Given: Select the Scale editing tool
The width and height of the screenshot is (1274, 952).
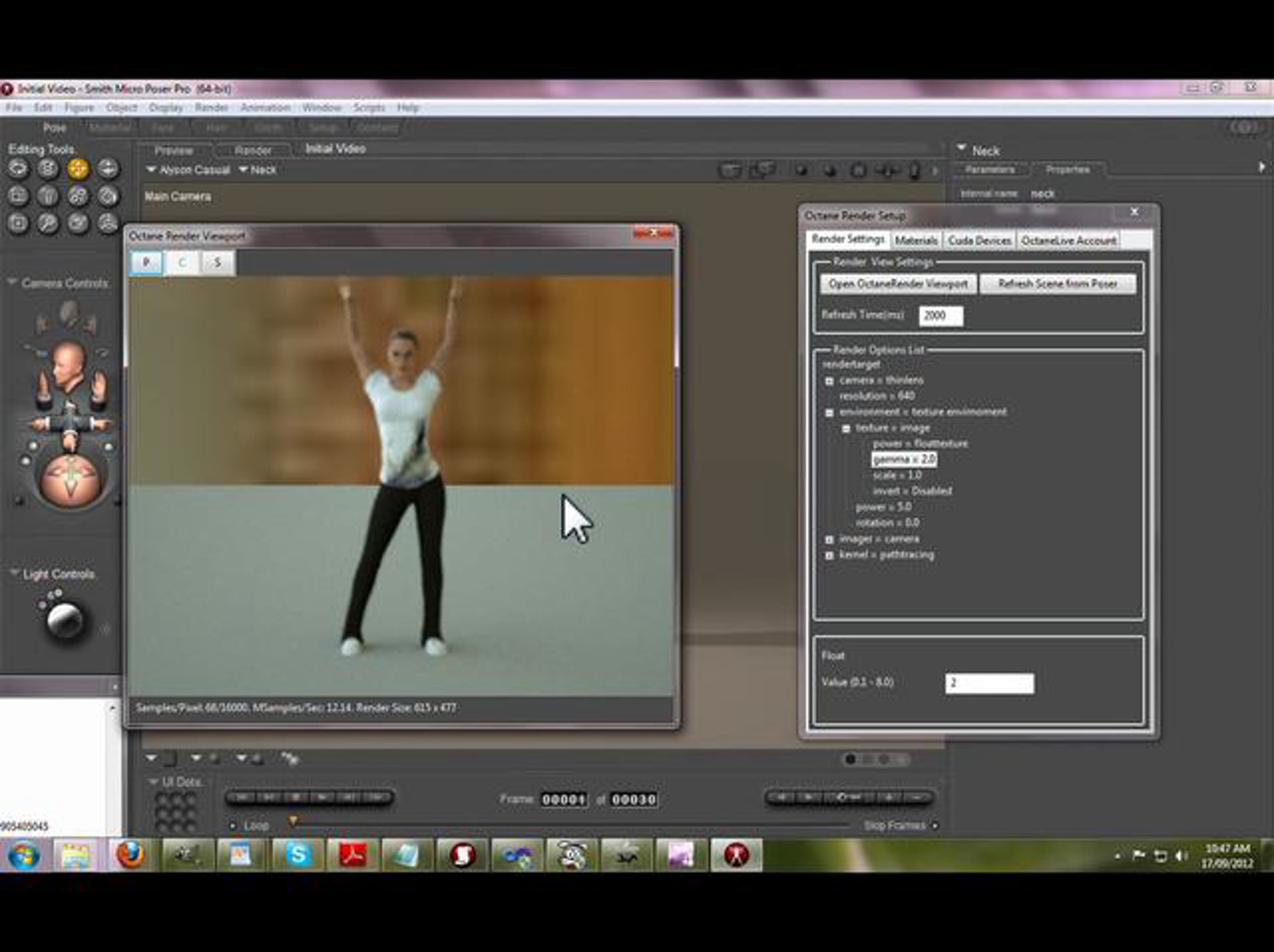Looking at the screenshot, I should coord(18,196).
